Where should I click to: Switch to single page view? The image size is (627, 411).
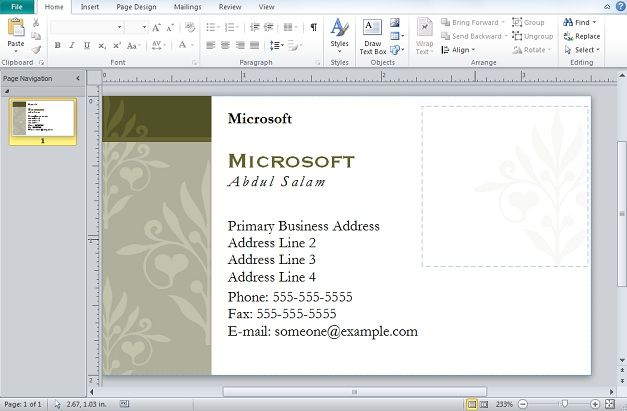point(472,404)
